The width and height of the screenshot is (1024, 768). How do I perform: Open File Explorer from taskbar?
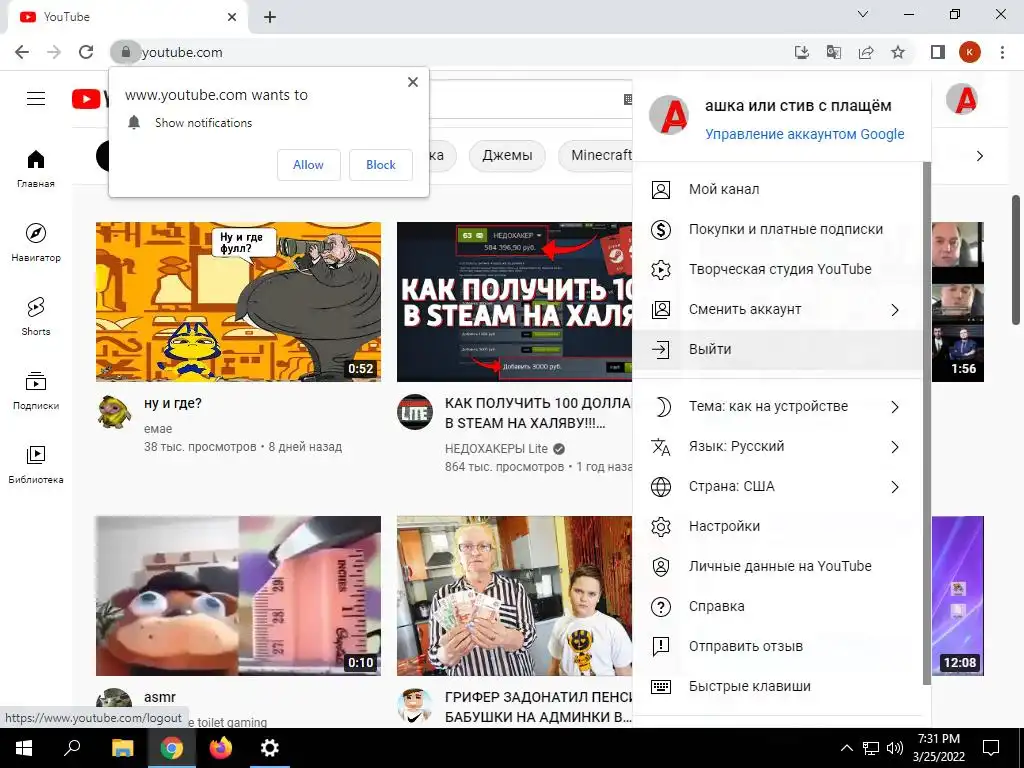(x=122, y=748)
